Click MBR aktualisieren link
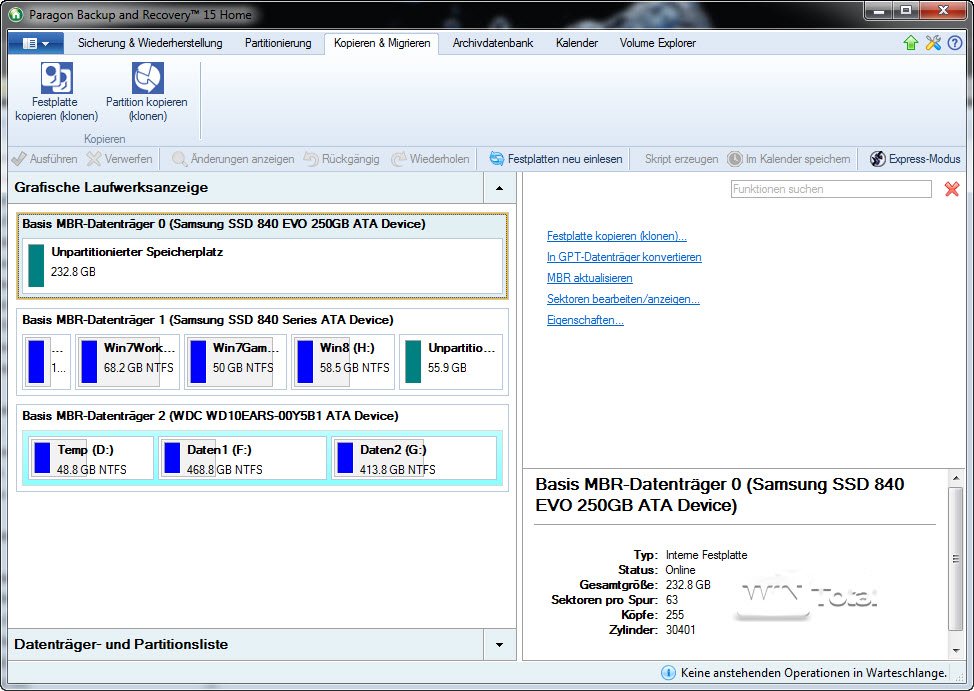The image size is (974, 691). pyautogui.click(x=589, y=278)
